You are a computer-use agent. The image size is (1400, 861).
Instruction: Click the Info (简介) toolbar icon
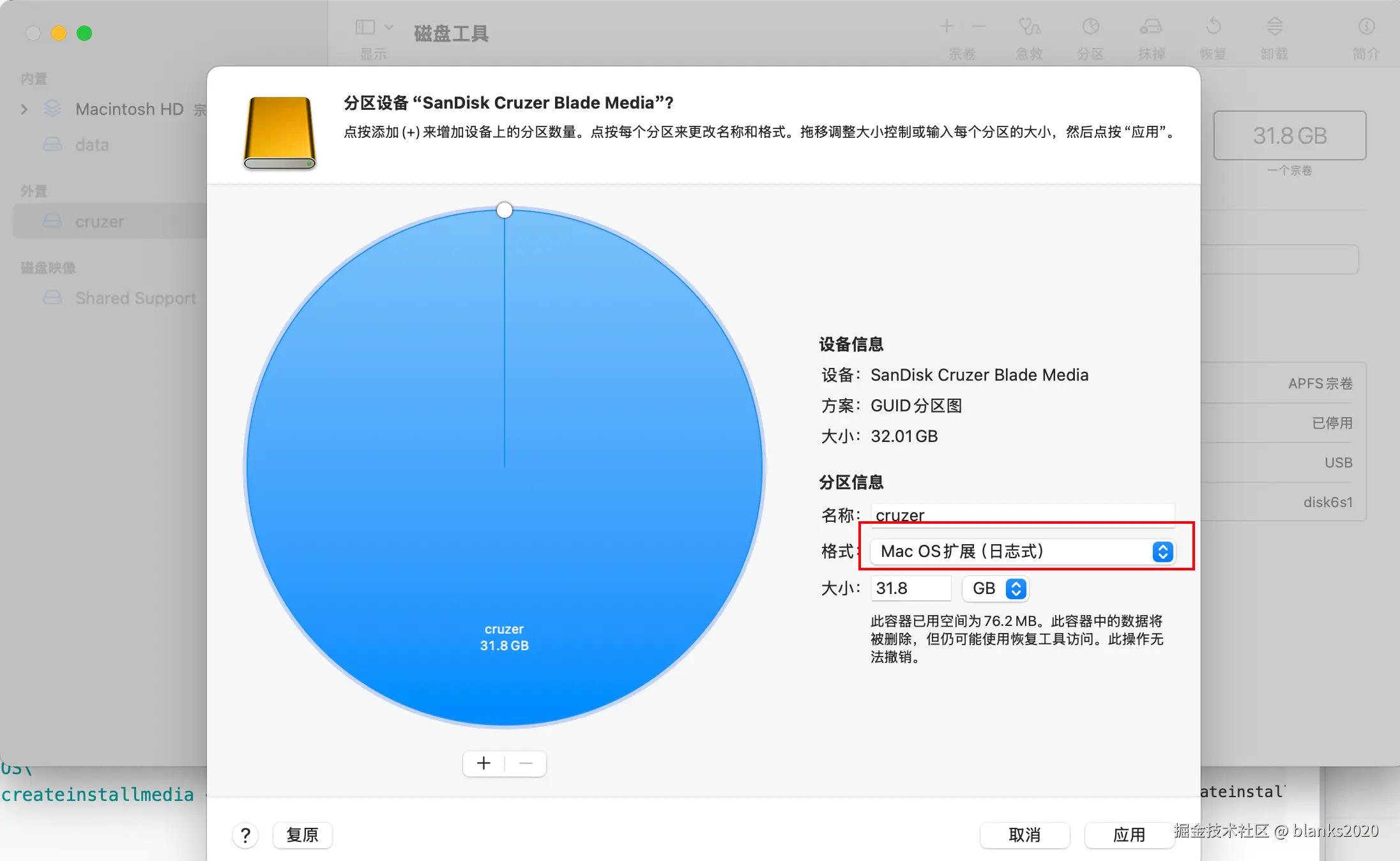(1366, 27)
